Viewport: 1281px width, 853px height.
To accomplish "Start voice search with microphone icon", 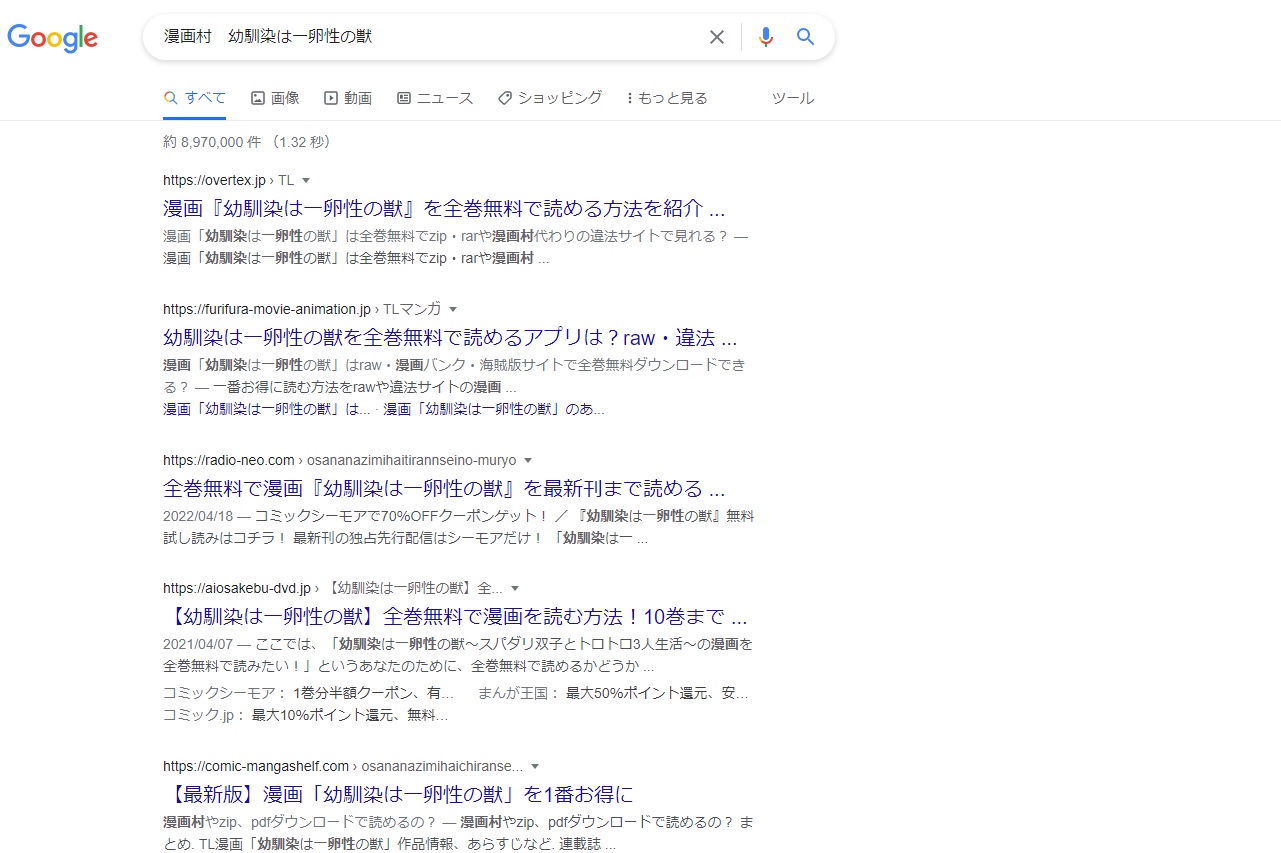I will click(x=766, y=37).
